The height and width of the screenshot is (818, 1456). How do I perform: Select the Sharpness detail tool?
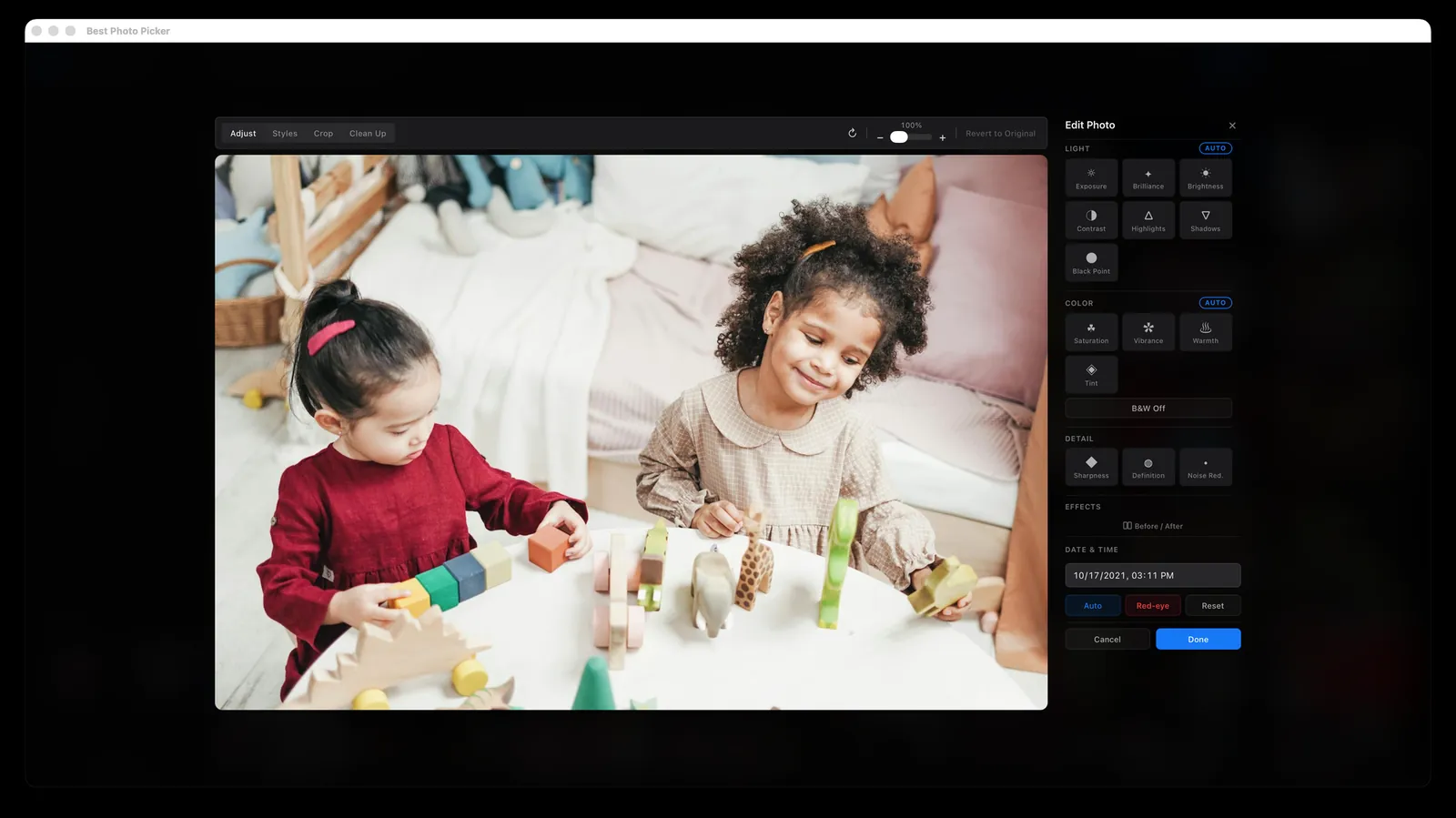(1091, 467)
